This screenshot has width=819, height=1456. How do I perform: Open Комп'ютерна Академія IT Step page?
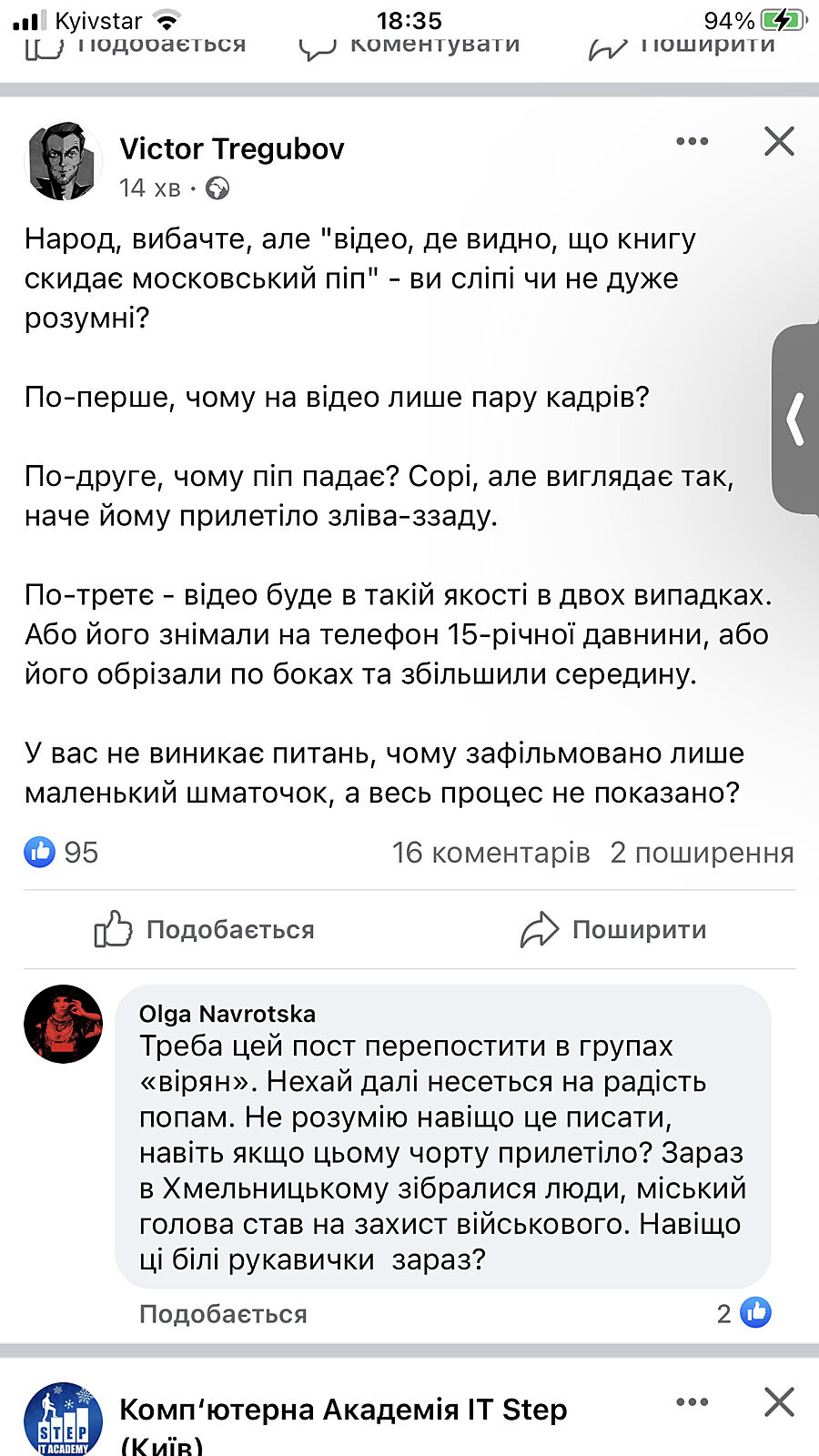343,1410
